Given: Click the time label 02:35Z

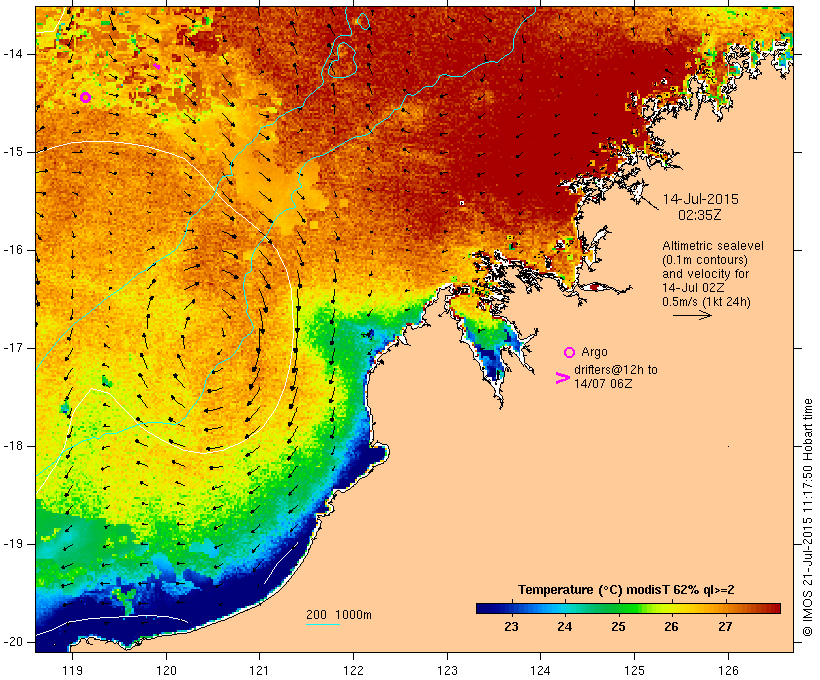Looking at the screenshot, I should pos(700,215).
